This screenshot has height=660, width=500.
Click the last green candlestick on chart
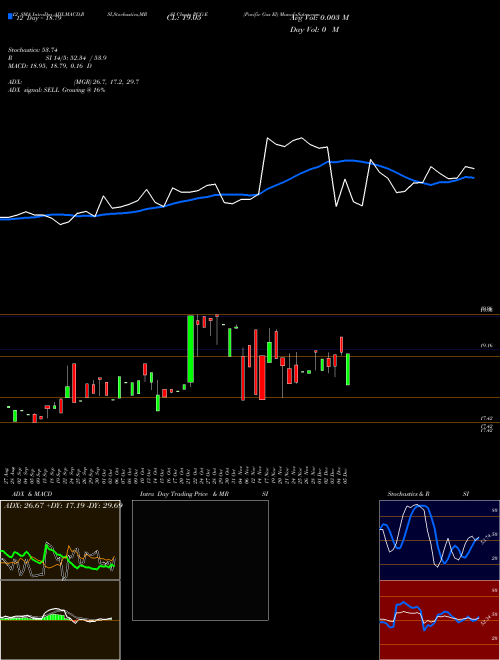348,369
